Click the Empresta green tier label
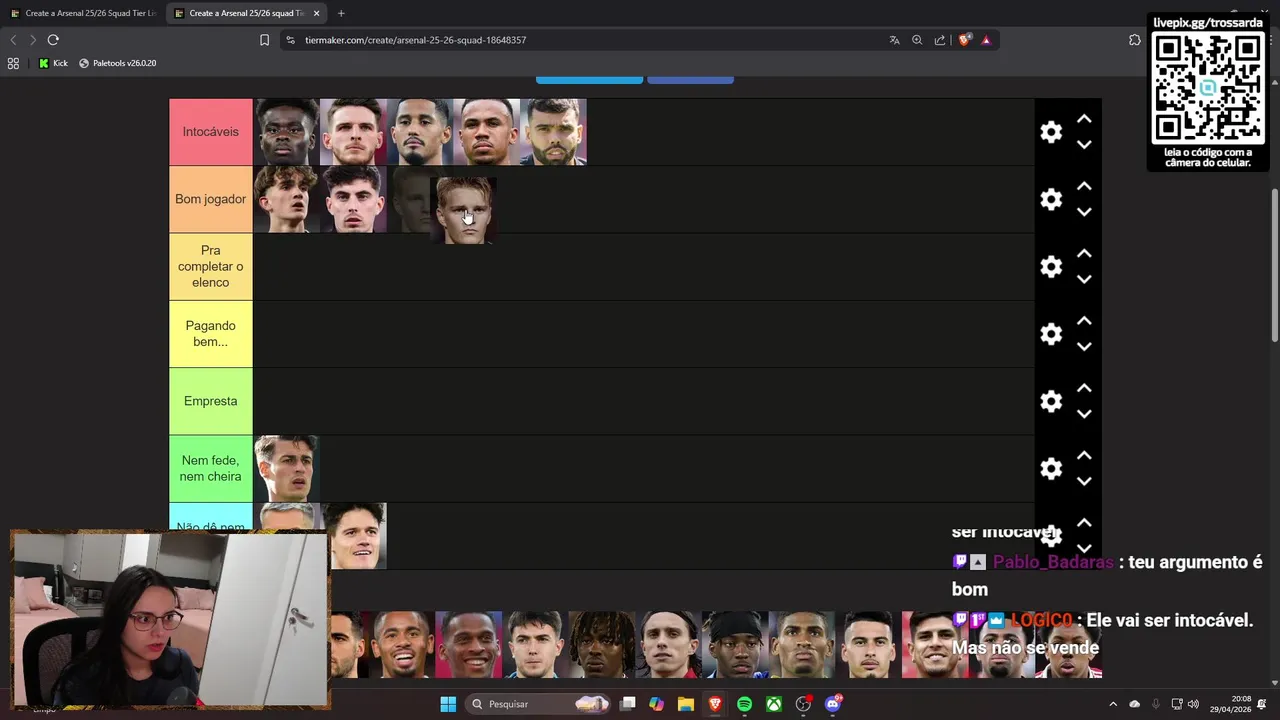Screen dimensions: 1280x720 (x=211, y=401)
